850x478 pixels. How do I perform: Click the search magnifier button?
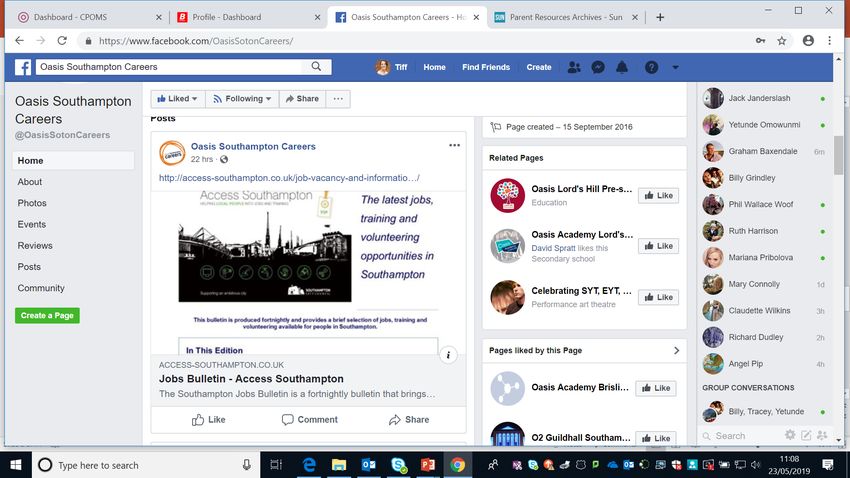click(x=316, y=67)
